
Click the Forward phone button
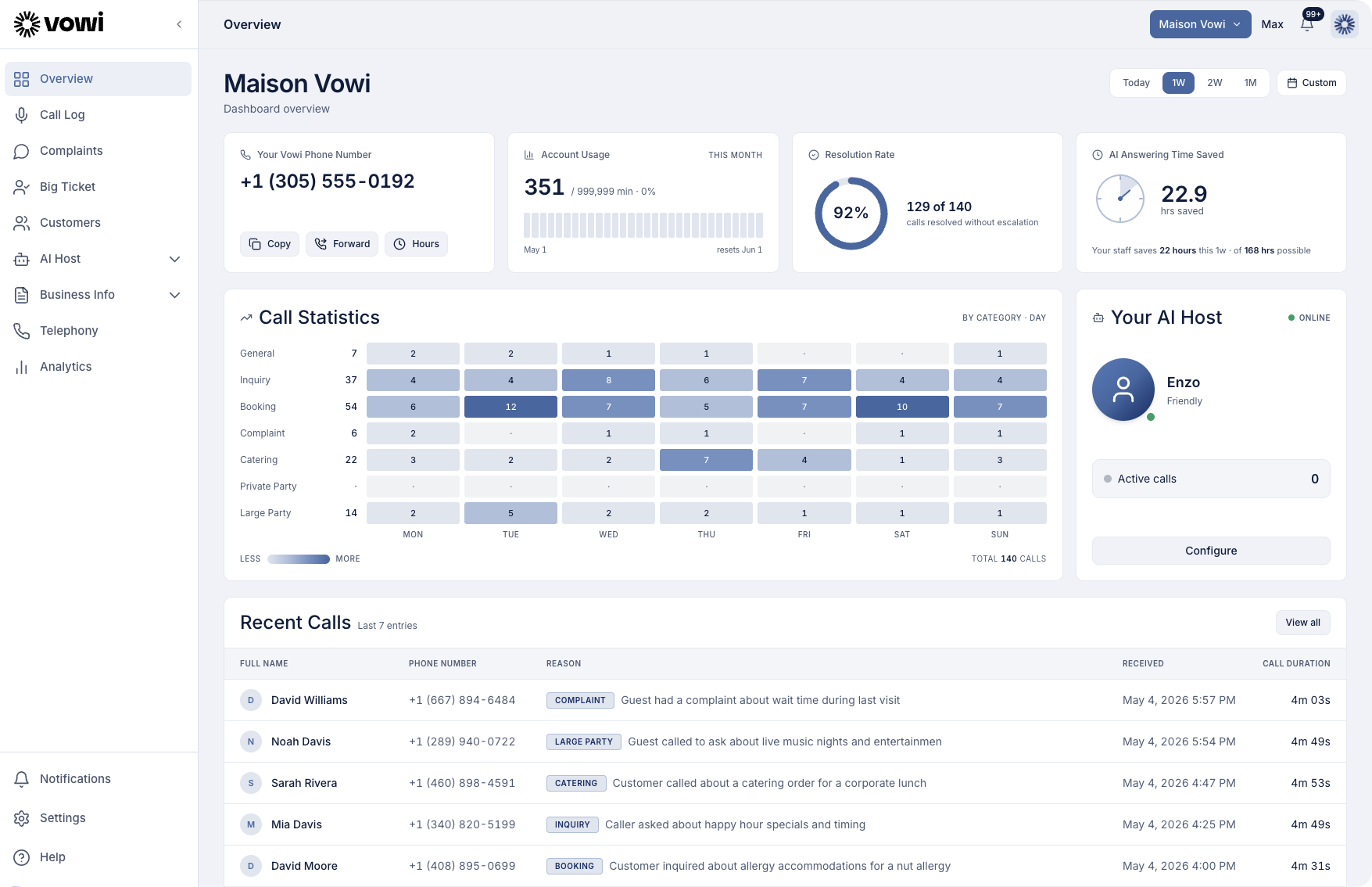point(342,244)
